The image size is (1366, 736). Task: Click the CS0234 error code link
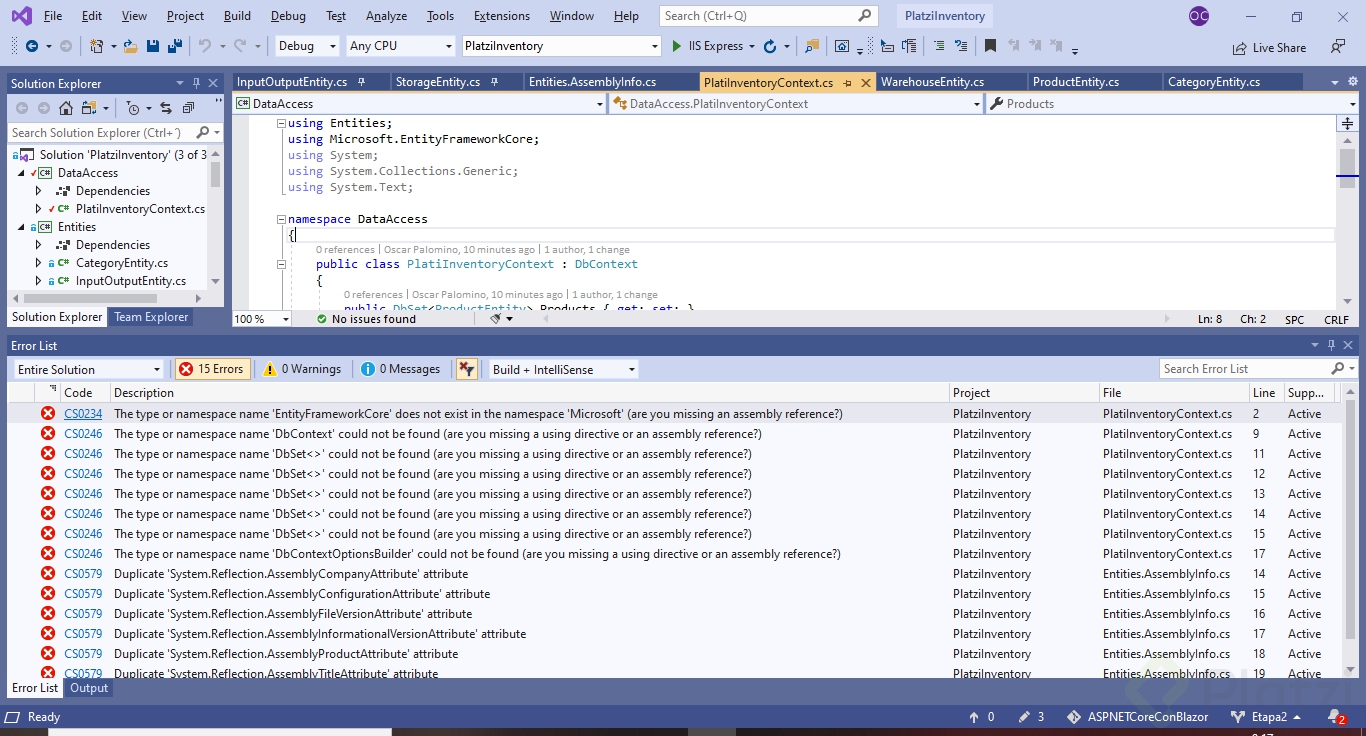[x=83, y=414]
